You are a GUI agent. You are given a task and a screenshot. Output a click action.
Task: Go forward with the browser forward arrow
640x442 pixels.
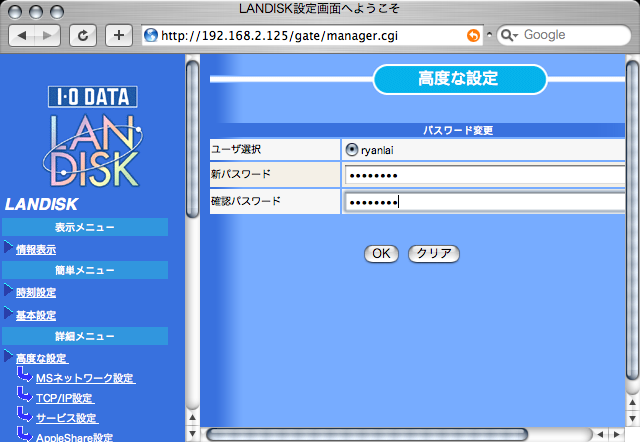tap(47, 36)
